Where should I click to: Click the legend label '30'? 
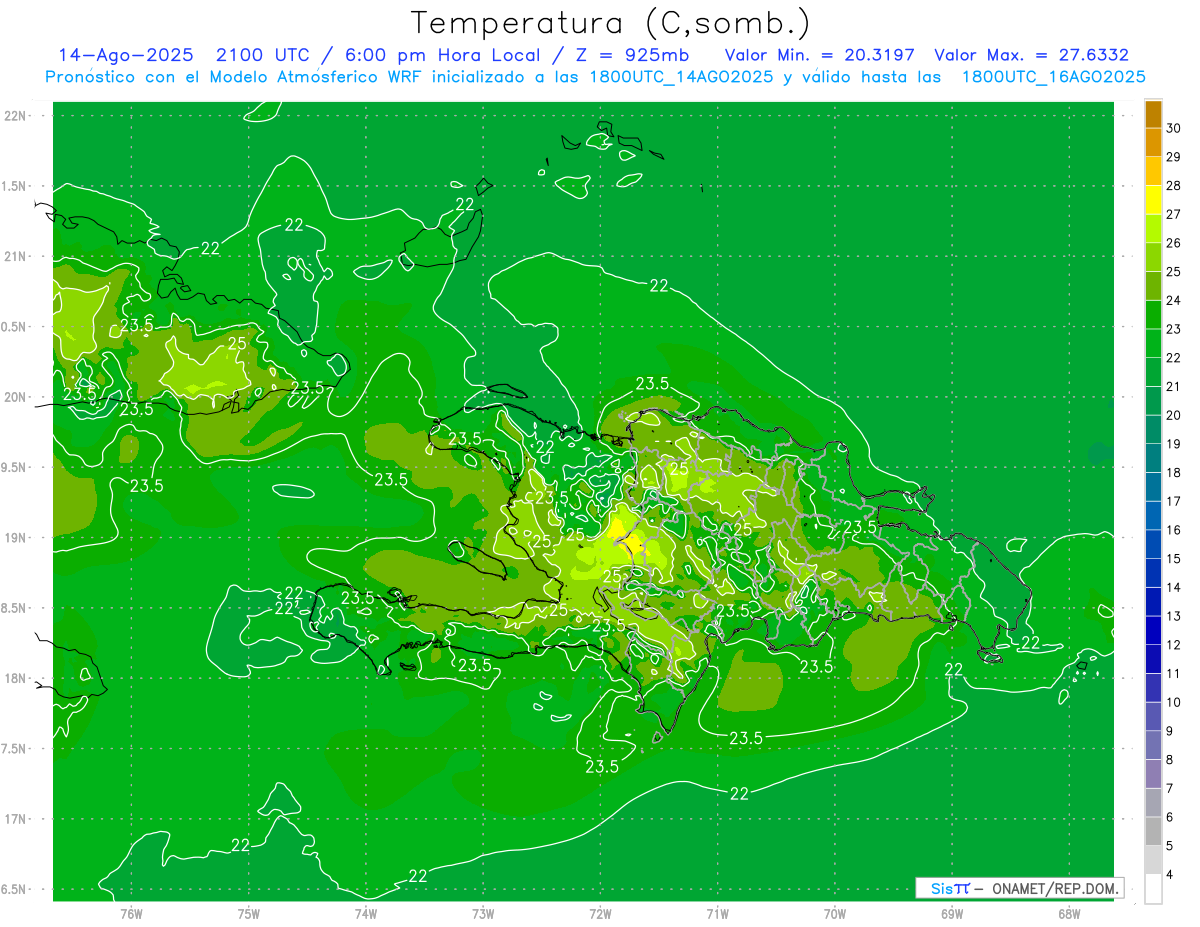pyautogui.click(x=1175, y=128)
